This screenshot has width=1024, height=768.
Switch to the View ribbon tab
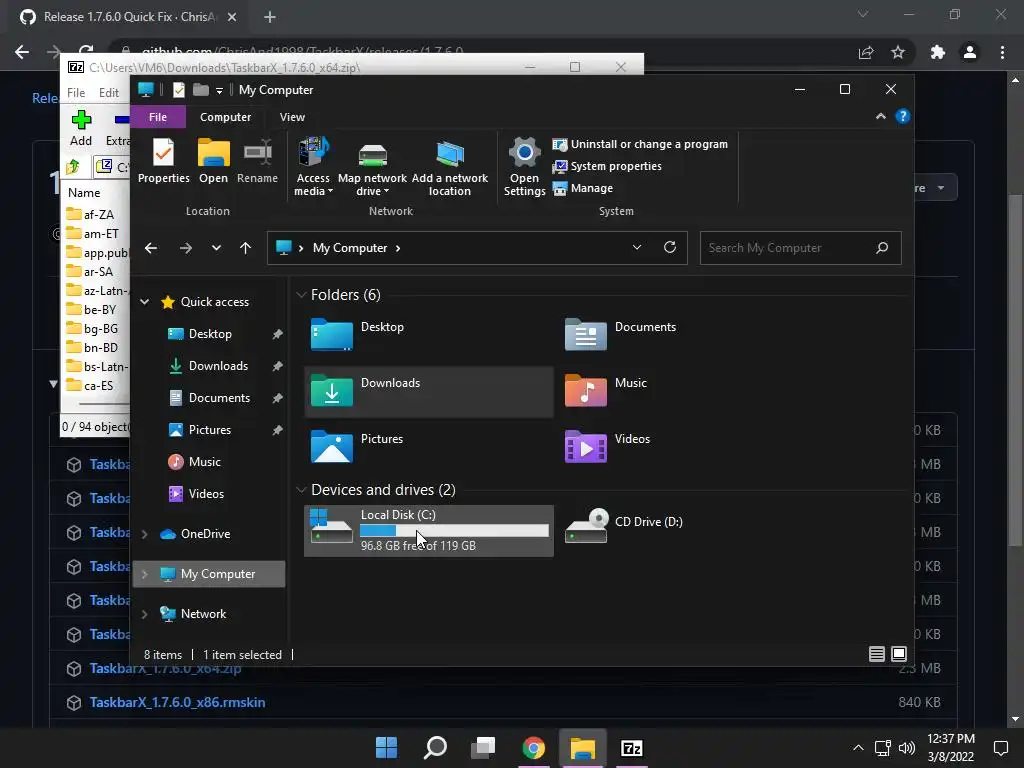click(x=292, y=117)
